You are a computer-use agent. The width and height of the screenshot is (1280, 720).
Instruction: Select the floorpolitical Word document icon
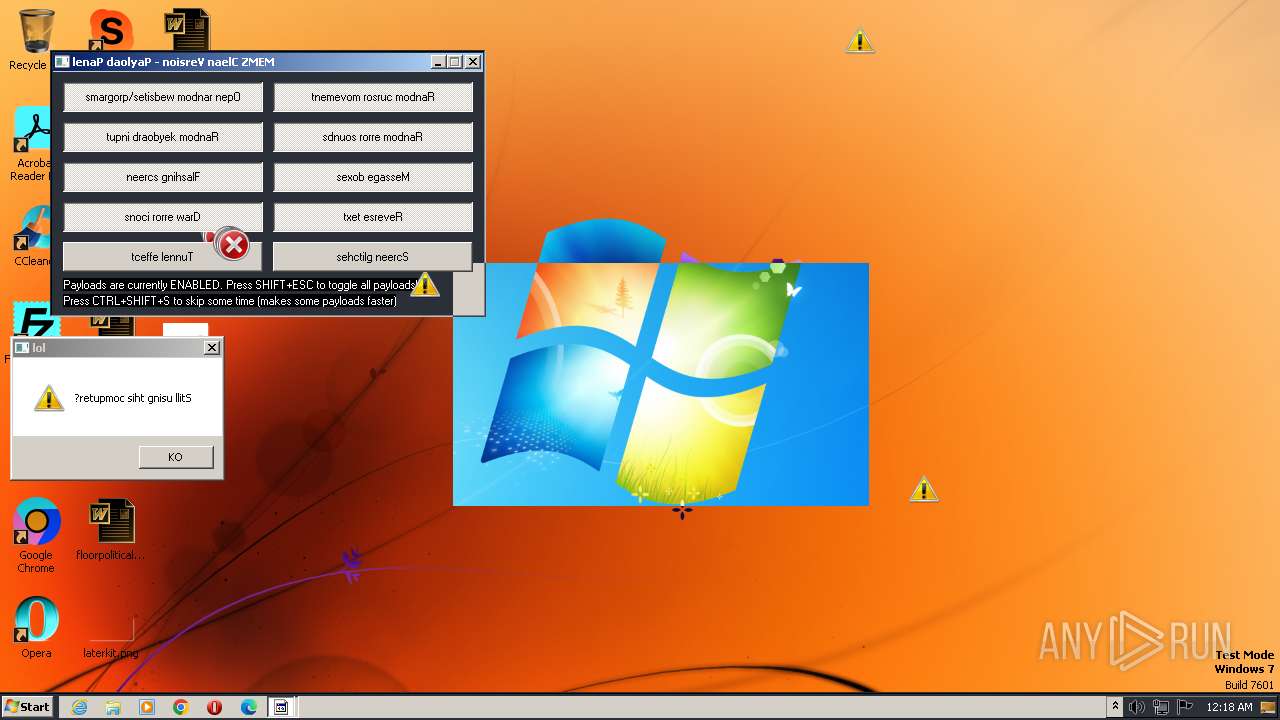pos(111,531)
